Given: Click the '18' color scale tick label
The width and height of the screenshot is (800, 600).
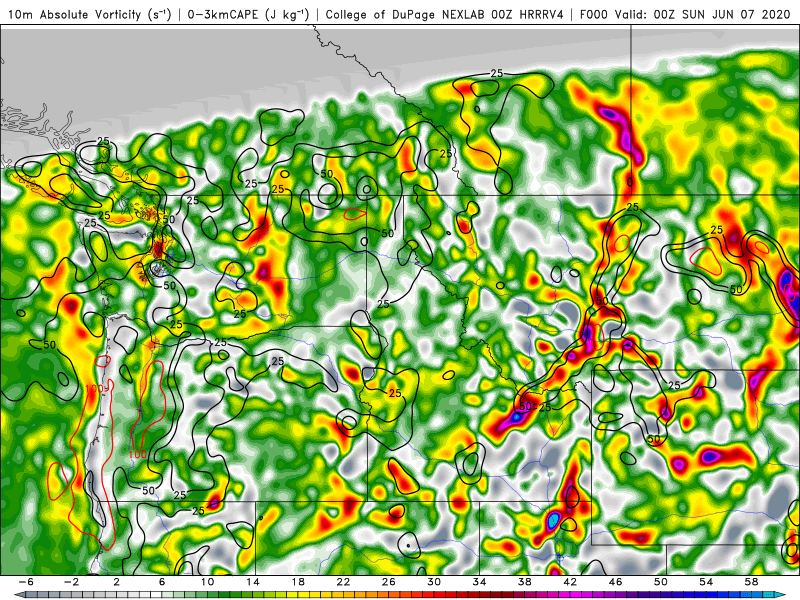Looking at the screenshot, I should tap(297, 582).
